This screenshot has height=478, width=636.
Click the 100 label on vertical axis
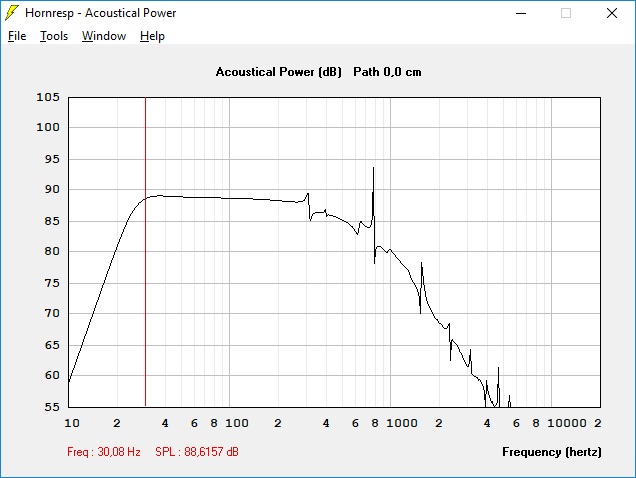point(48,127)
